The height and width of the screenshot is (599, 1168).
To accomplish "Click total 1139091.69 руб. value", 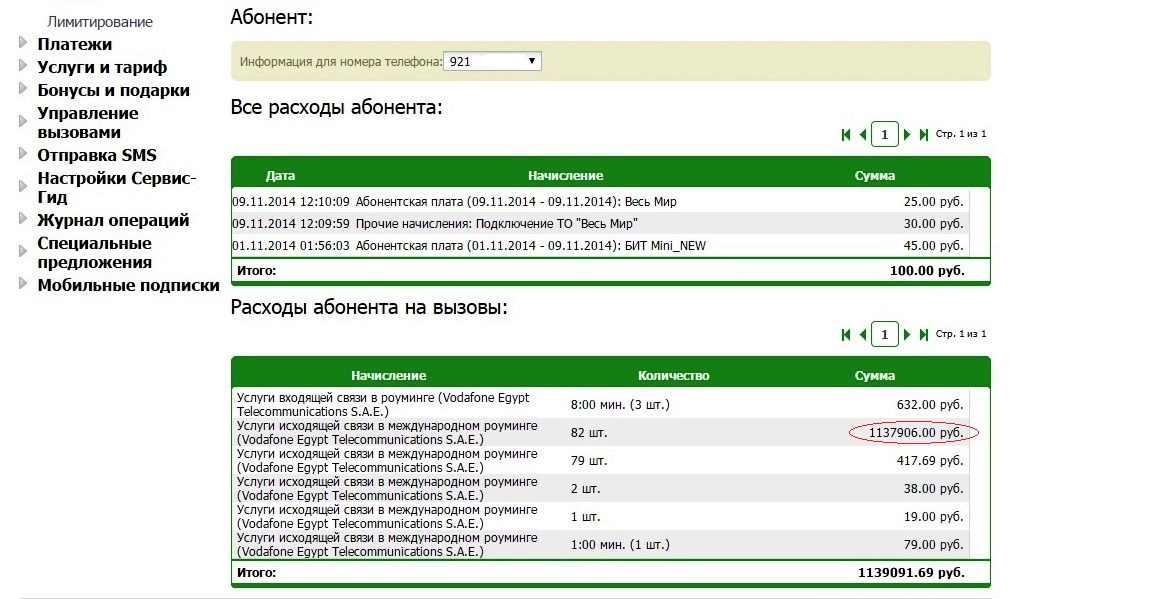I will [x=911, y=573].
